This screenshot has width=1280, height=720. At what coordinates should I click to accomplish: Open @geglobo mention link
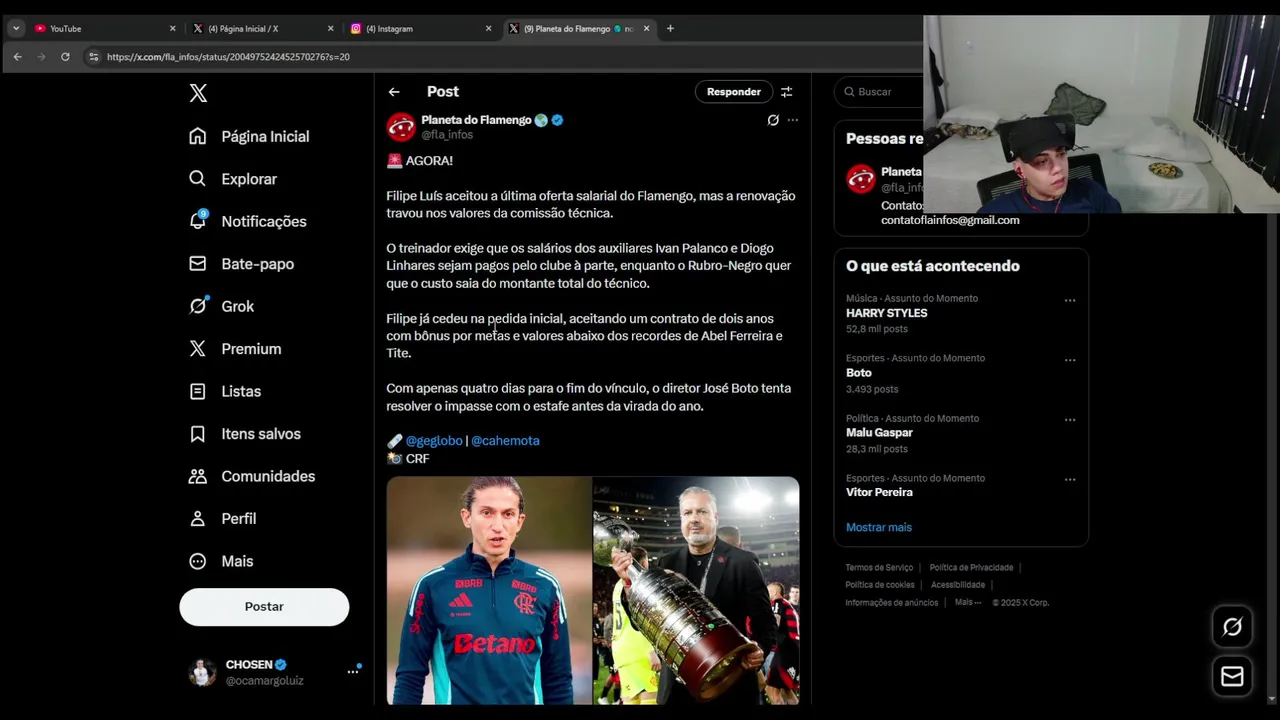point(434,441)
